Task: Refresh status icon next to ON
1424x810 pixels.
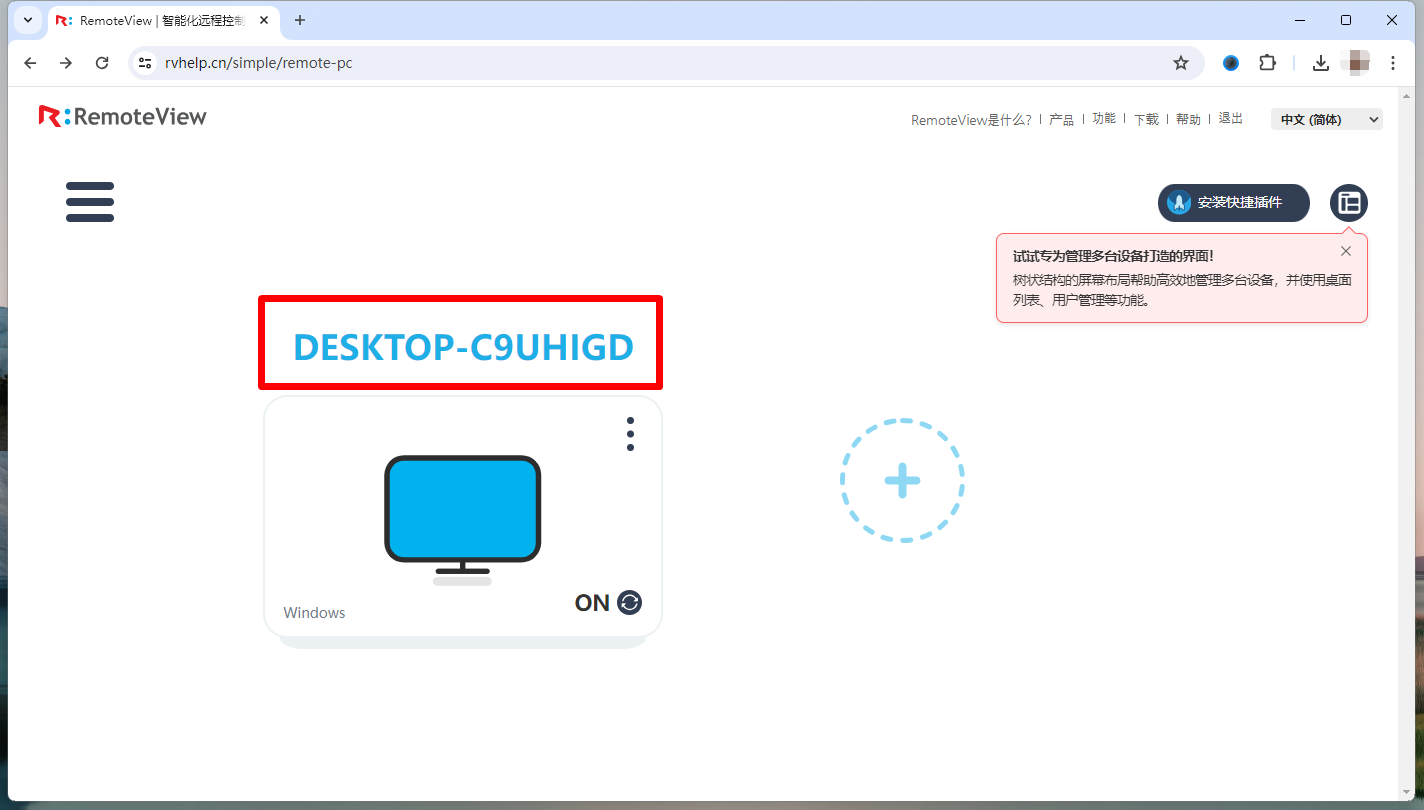Action: pyautogui.click(x=629, y=602)
